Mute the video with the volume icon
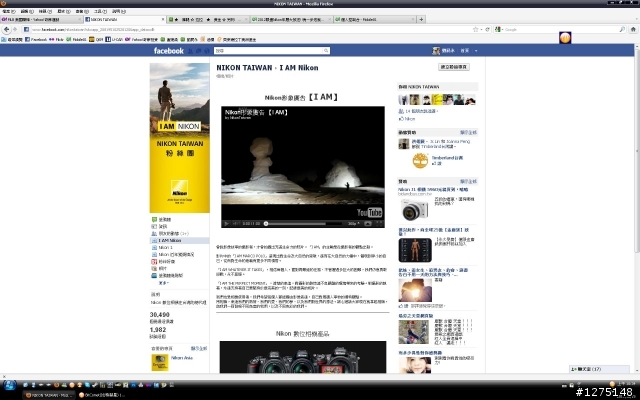This screenshot has height=400, width=640. pyautogui.click(x=236, y=224)
